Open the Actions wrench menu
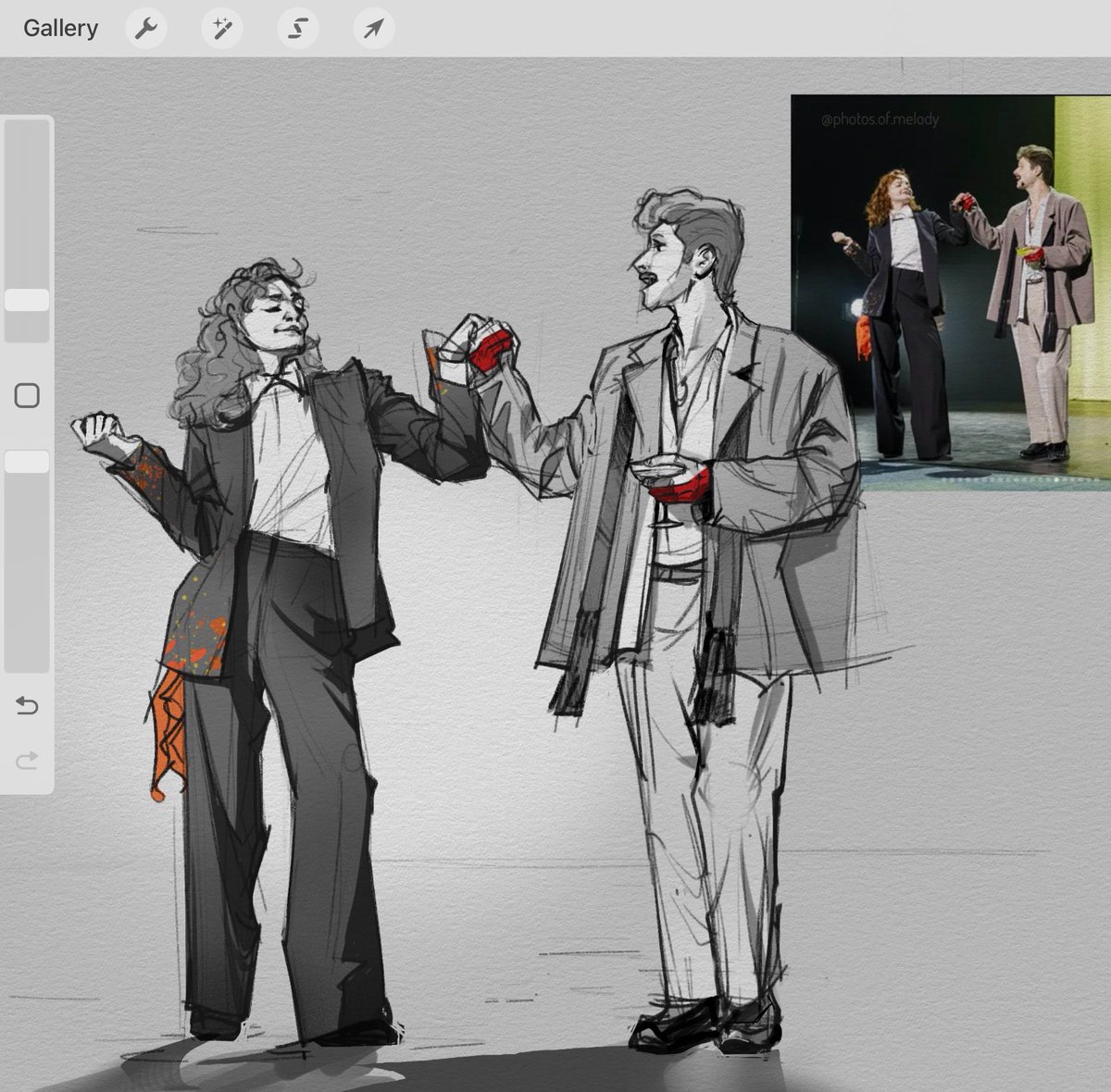The height and width of the screenshot is (1092, 1111). pos(146,29)
